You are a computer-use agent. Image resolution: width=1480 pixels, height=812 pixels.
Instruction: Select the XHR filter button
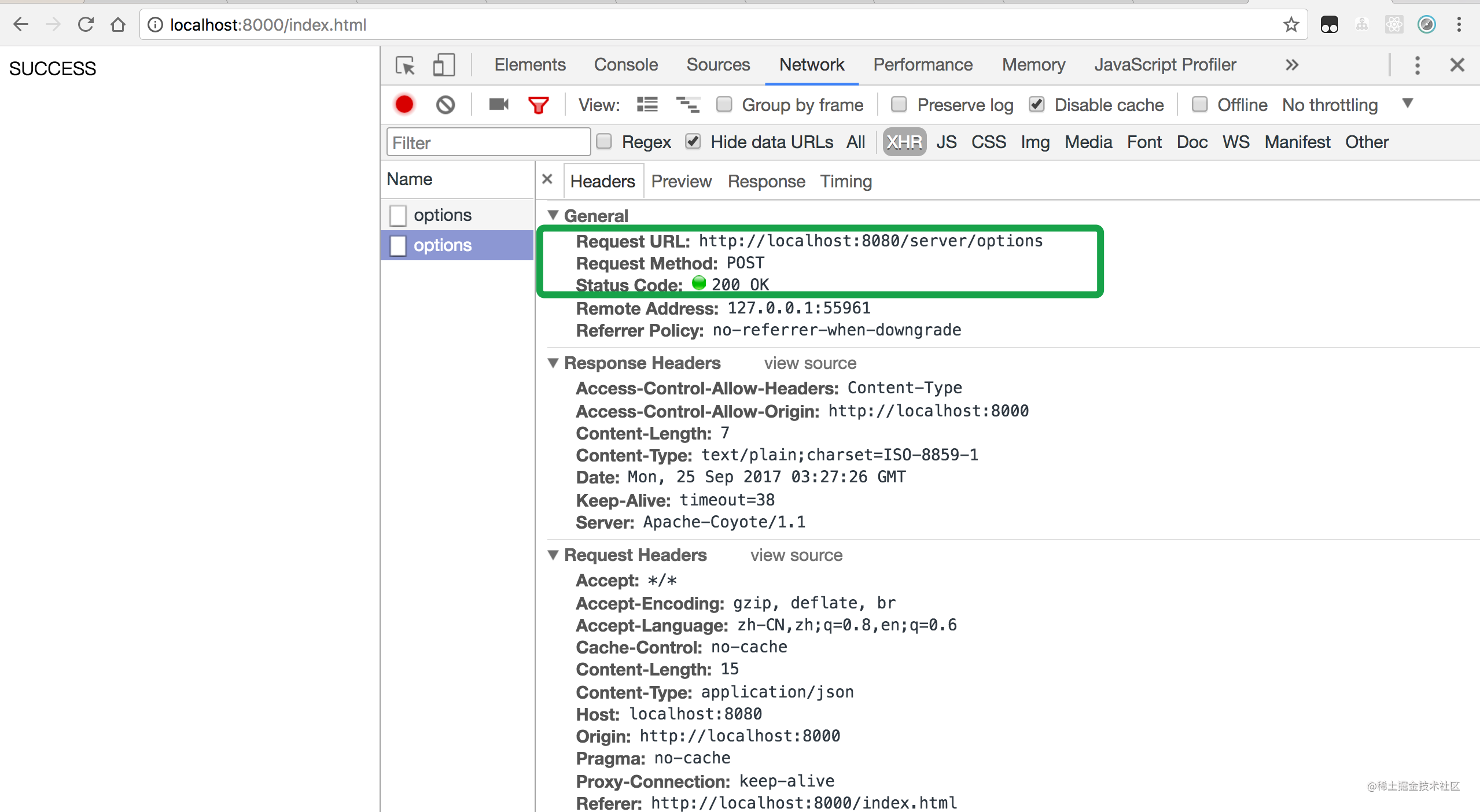pos(903,142)
